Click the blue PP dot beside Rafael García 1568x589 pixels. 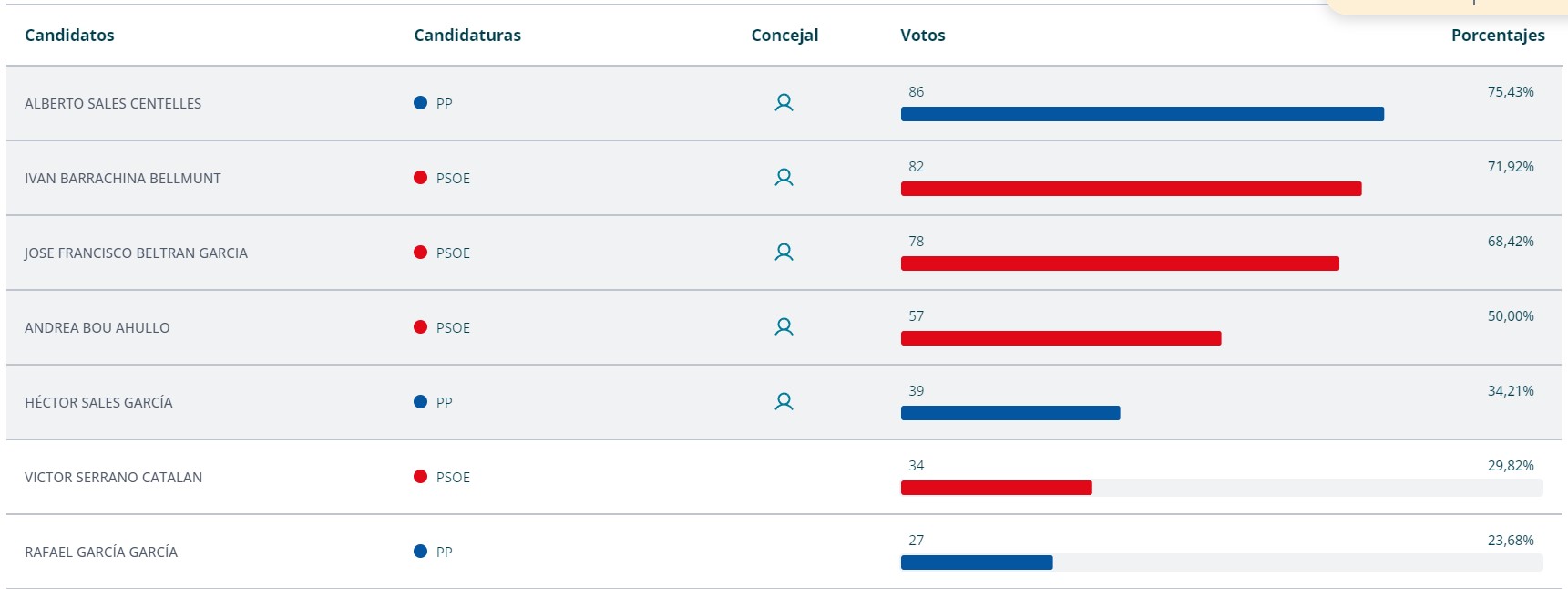coord(420,552)
